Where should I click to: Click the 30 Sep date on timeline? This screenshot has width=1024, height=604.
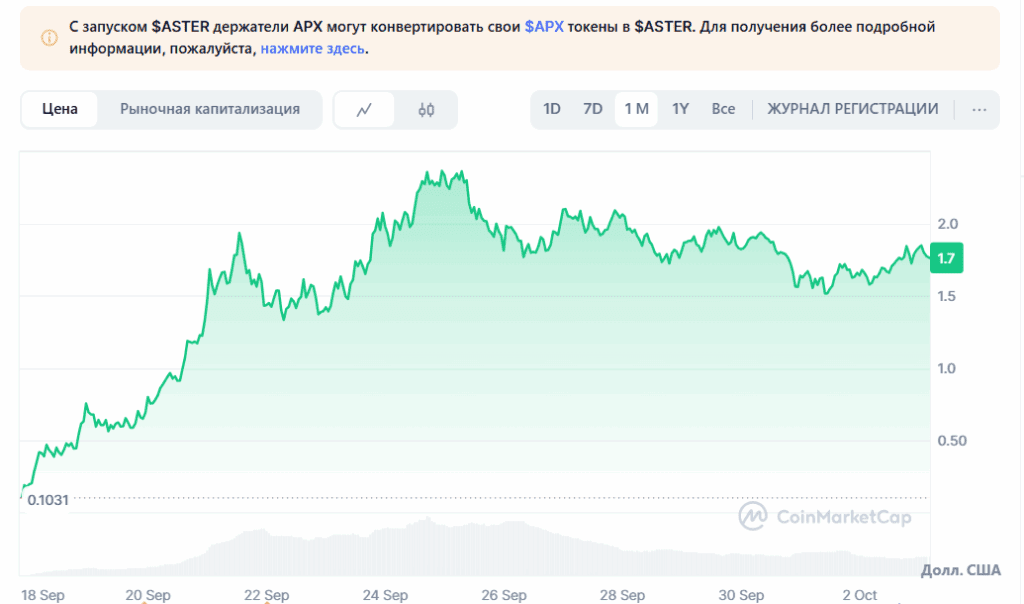741,595
